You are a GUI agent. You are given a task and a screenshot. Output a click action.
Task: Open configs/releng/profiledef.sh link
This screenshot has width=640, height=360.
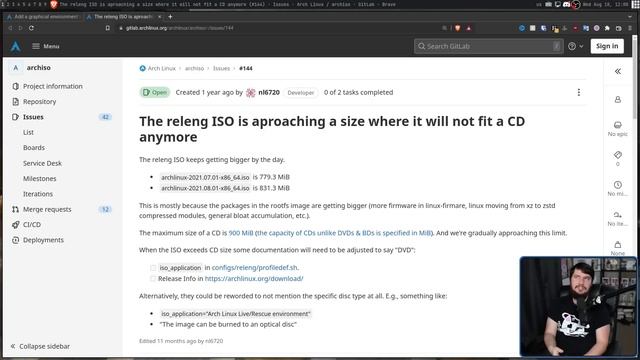tap(255, 268)
